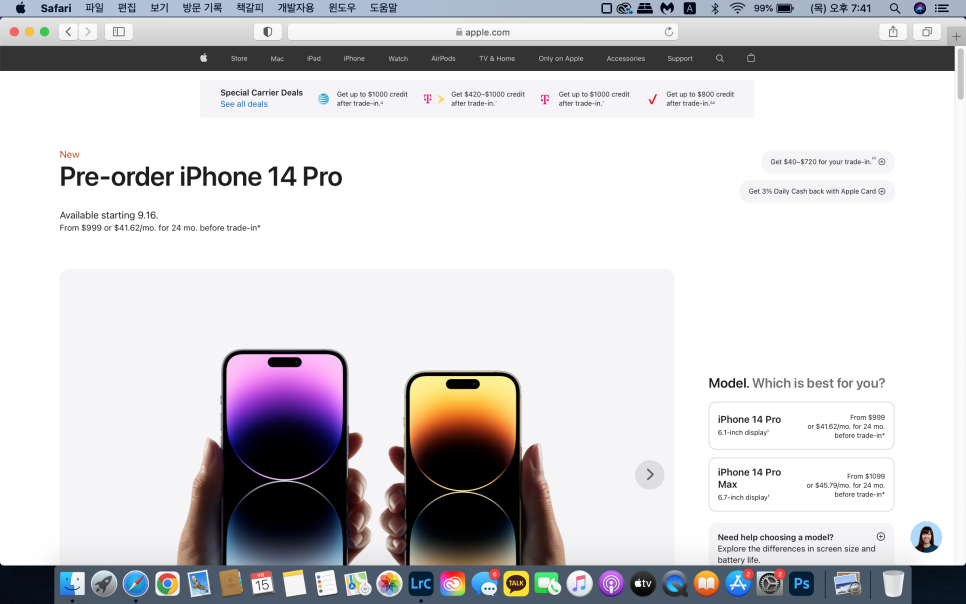Open the Calendar app in the Dock
The width and height of the screenshot is (966, 604).
coord(262,583)
